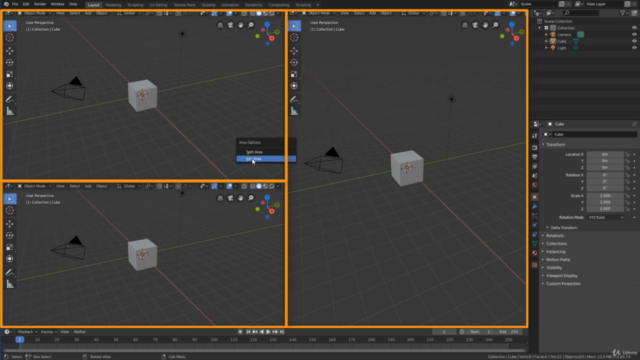Click the pan hand icon in lower-left viewport
This screenshot has height=360, width=640.
[240, 198]
